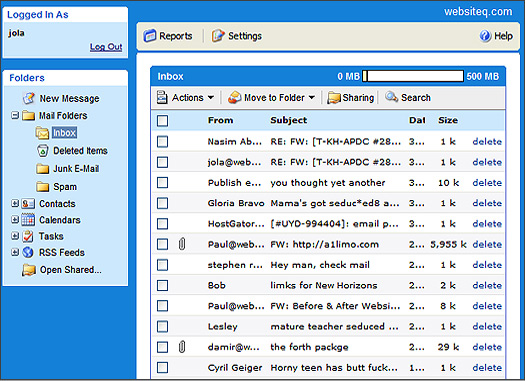Click the mailbox storage usage bar
This screenshot has width=525, height=381.
413,76
